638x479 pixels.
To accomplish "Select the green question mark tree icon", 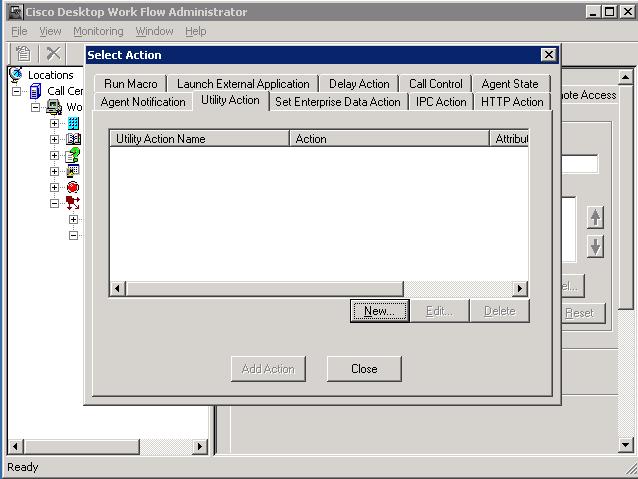I will click(x=73, y=155).
